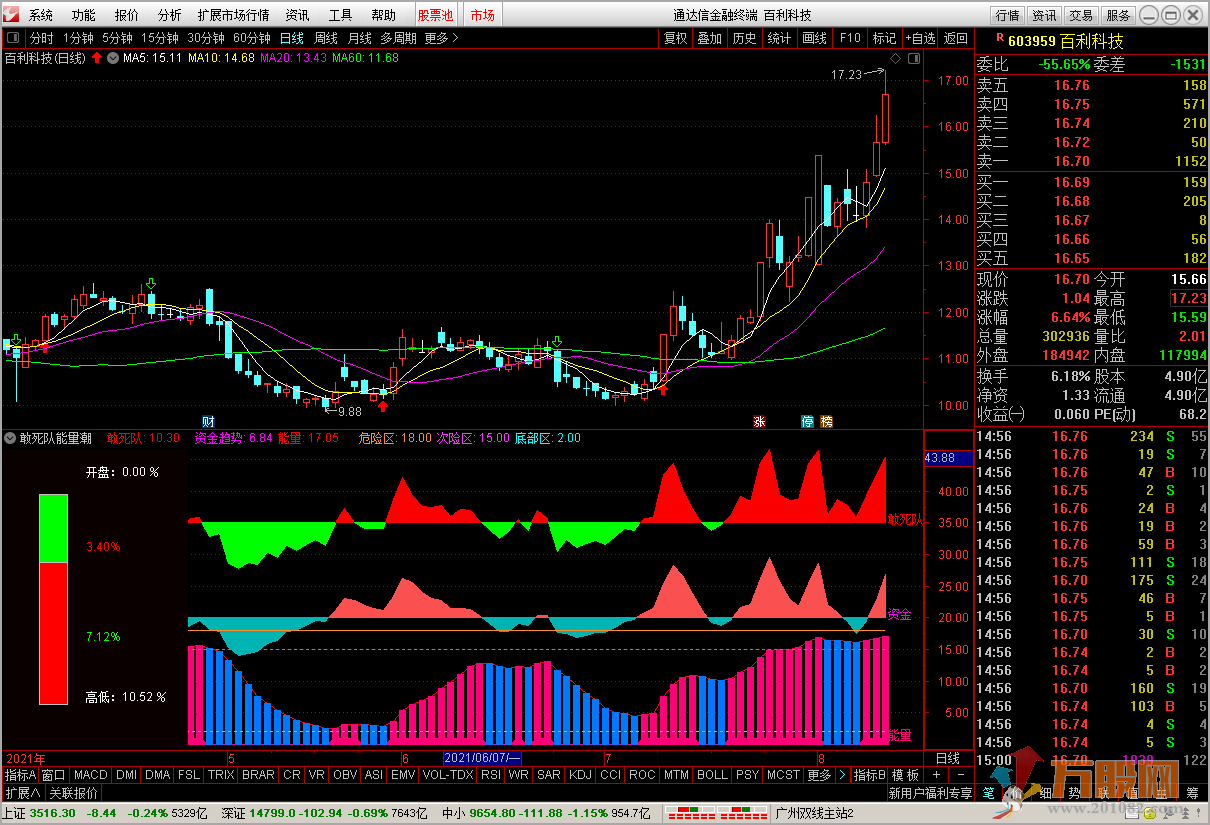Click the 新用户福利专享 link
The image size is (1210, 825).
coord(931,793)
